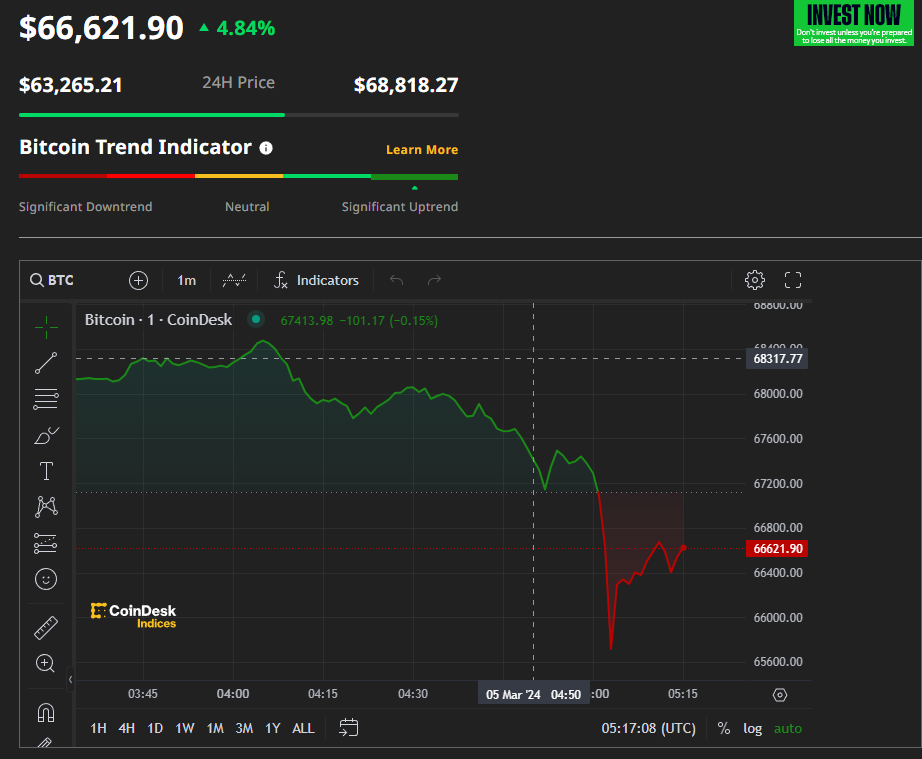Enable magnet snapping mode

pos(46,712)
